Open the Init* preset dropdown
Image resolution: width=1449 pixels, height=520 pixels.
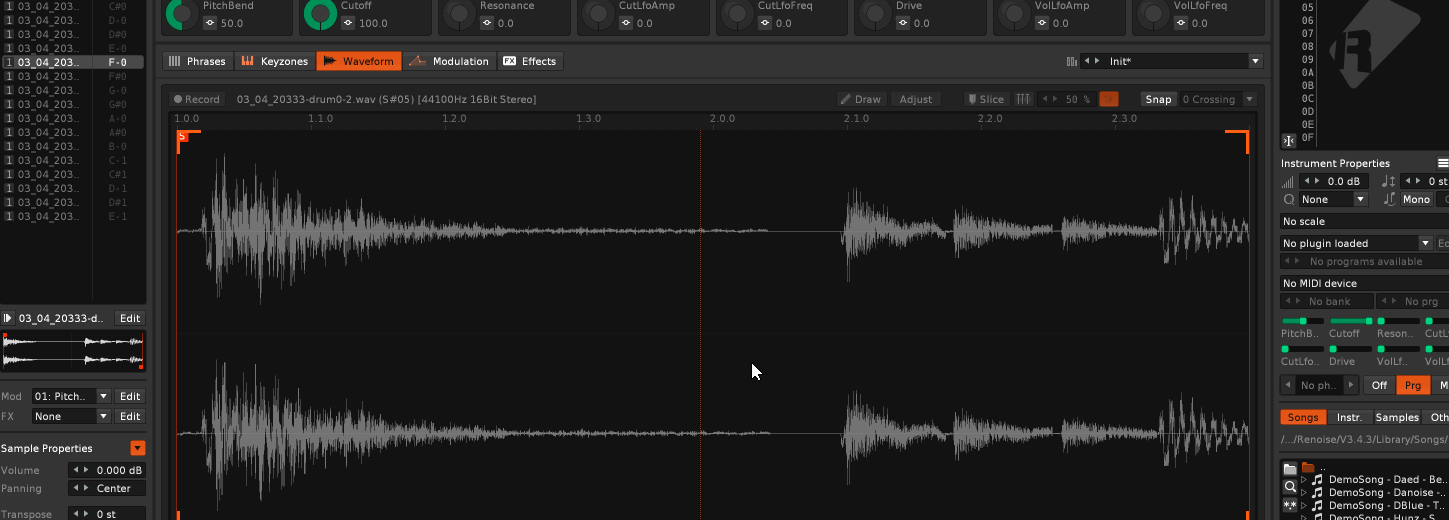click(x=1255, y=61)
